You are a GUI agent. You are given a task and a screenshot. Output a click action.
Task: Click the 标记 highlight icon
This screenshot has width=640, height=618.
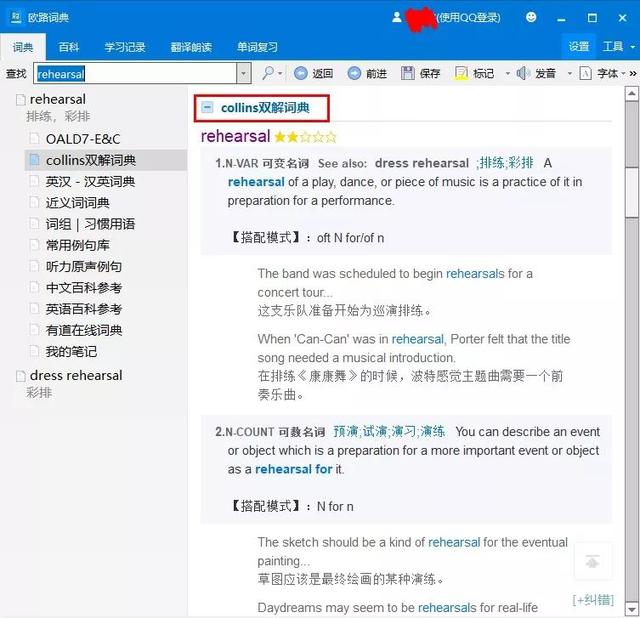(461, 73)
